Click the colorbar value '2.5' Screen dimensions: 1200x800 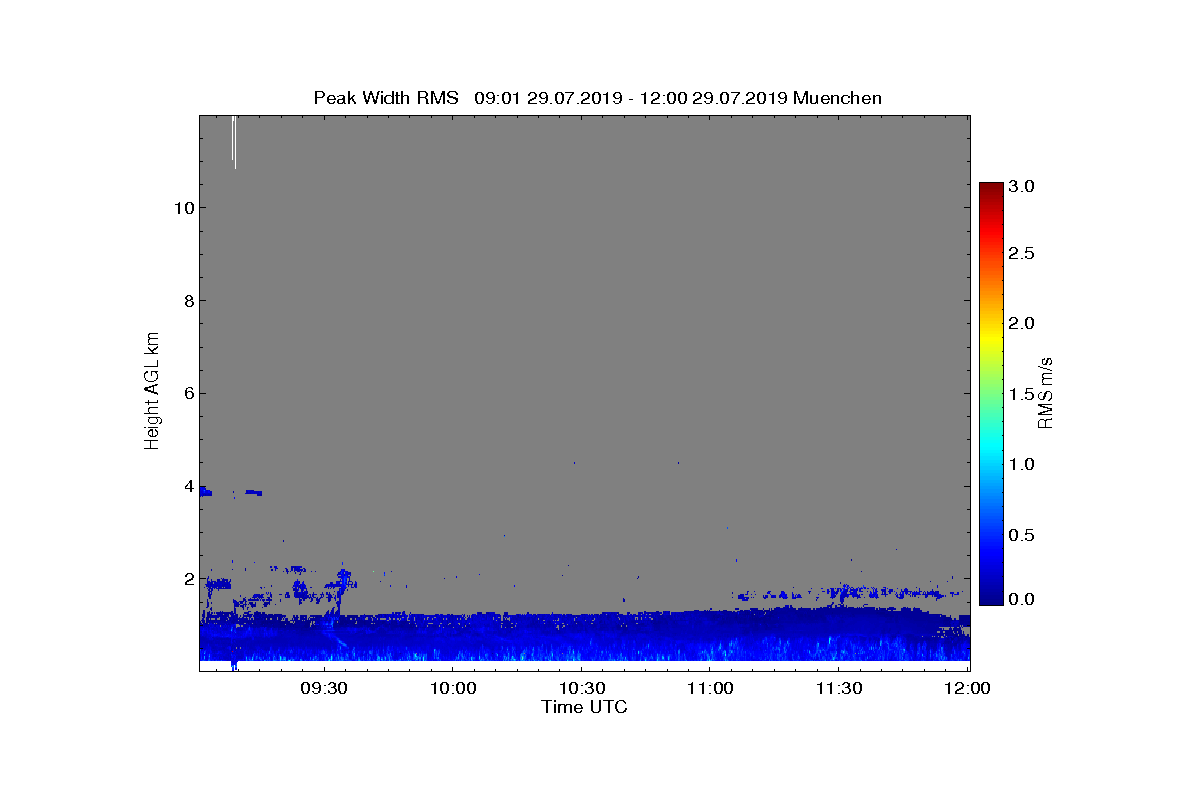1021,254
